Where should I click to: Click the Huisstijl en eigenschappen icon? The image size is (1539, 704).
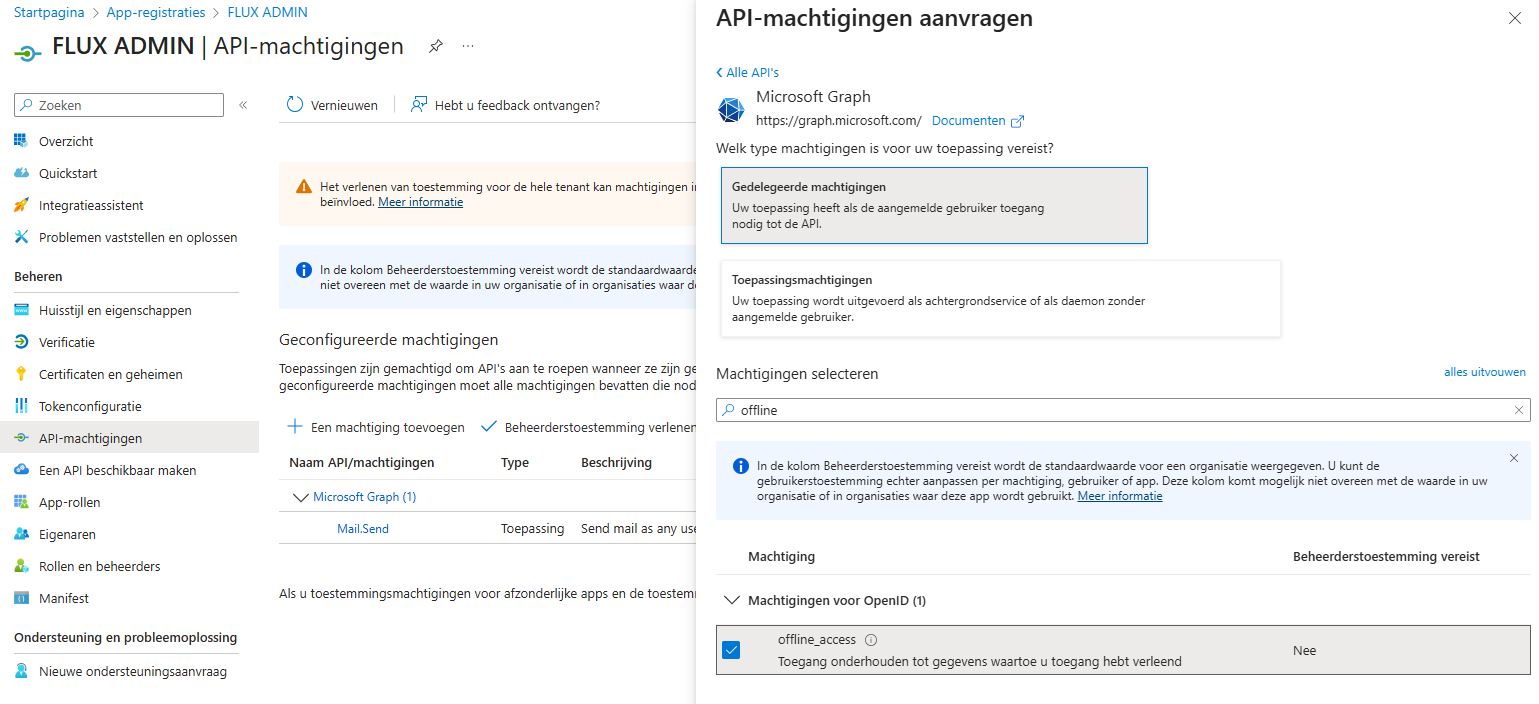[22, 310]
